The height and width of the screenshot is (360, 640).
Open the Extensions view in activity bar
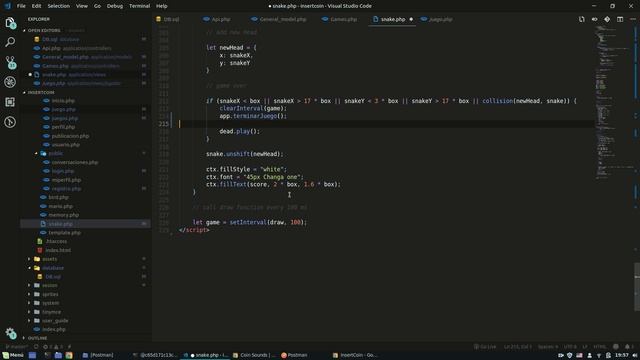point(10,102)
